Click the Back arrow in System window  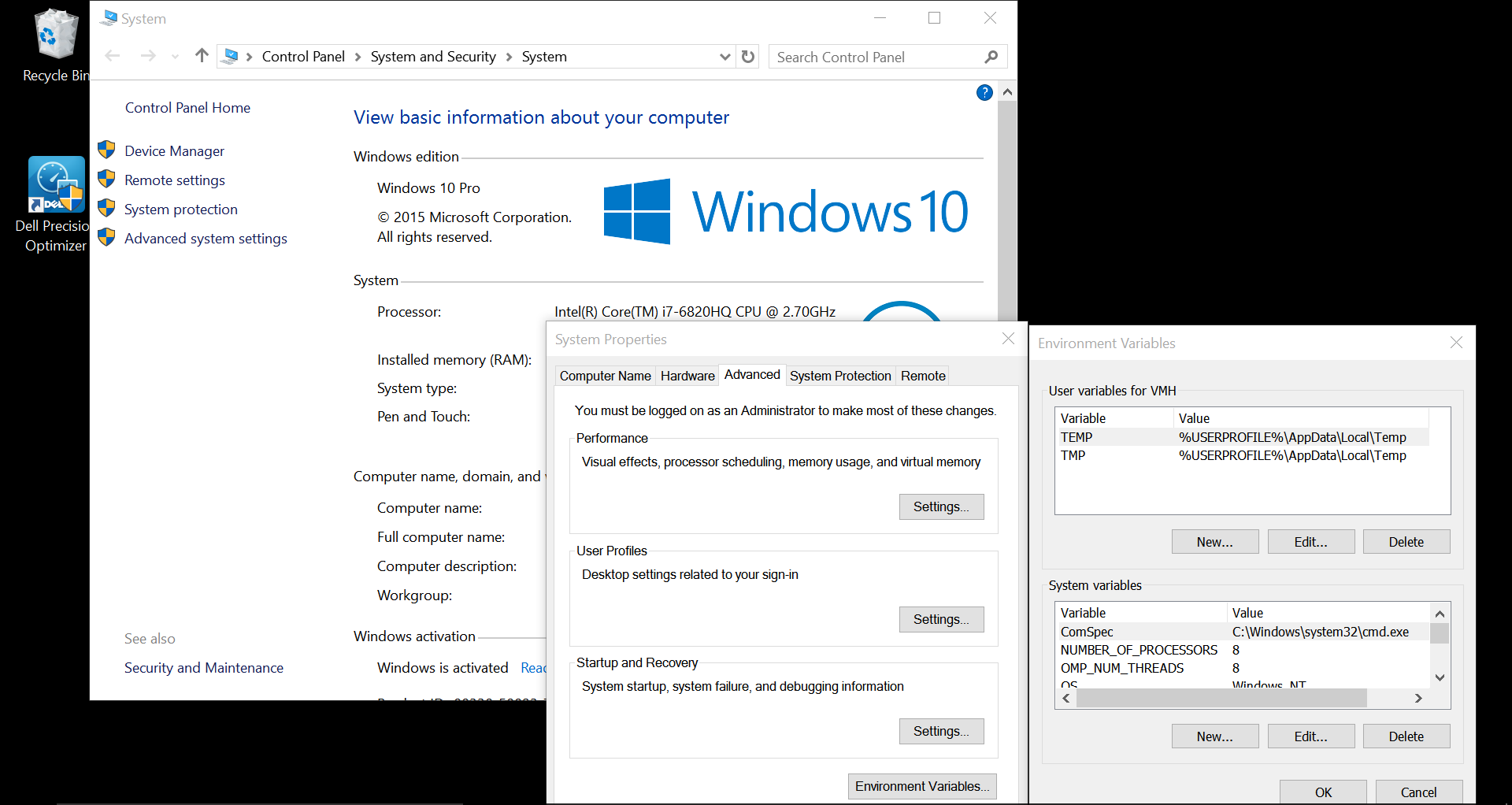[113, 56]
